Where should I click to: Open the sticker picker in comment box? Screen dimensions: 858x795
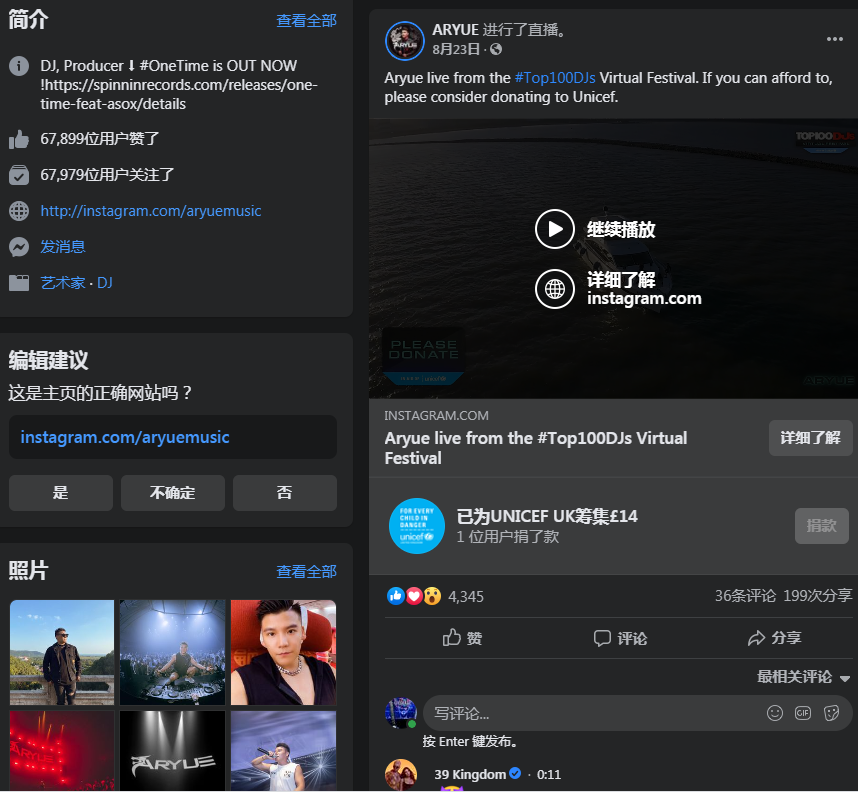click(x=831, y=713)
